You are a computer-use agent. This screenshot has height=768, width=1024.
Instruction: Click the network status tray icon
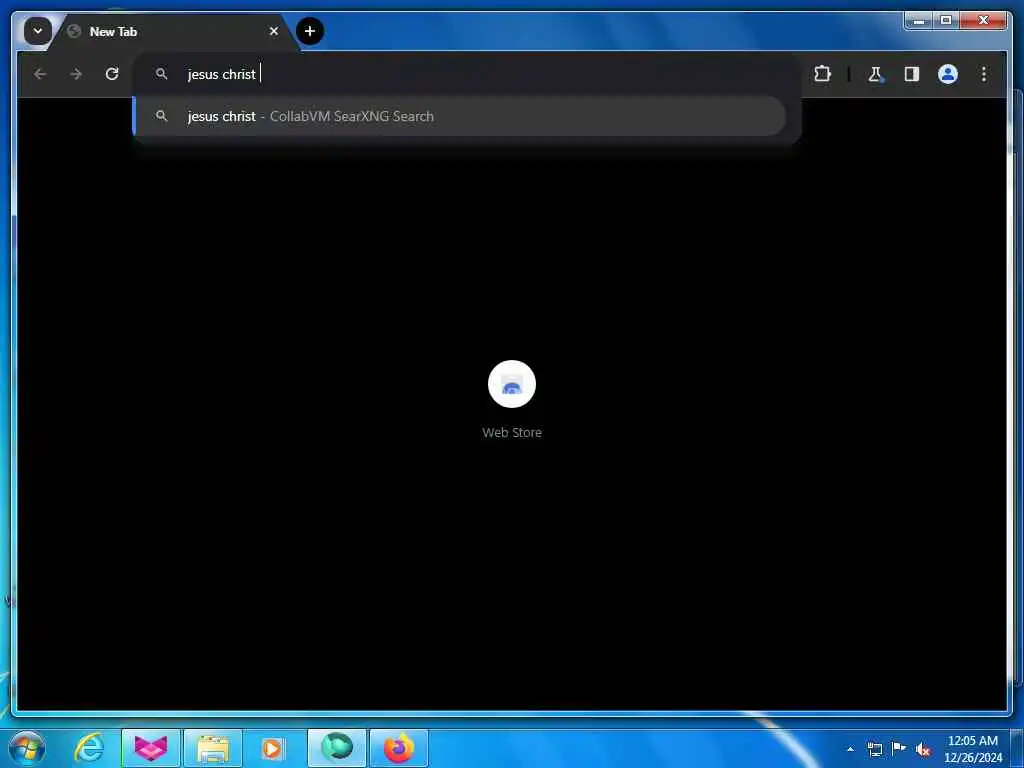(875, 749)
